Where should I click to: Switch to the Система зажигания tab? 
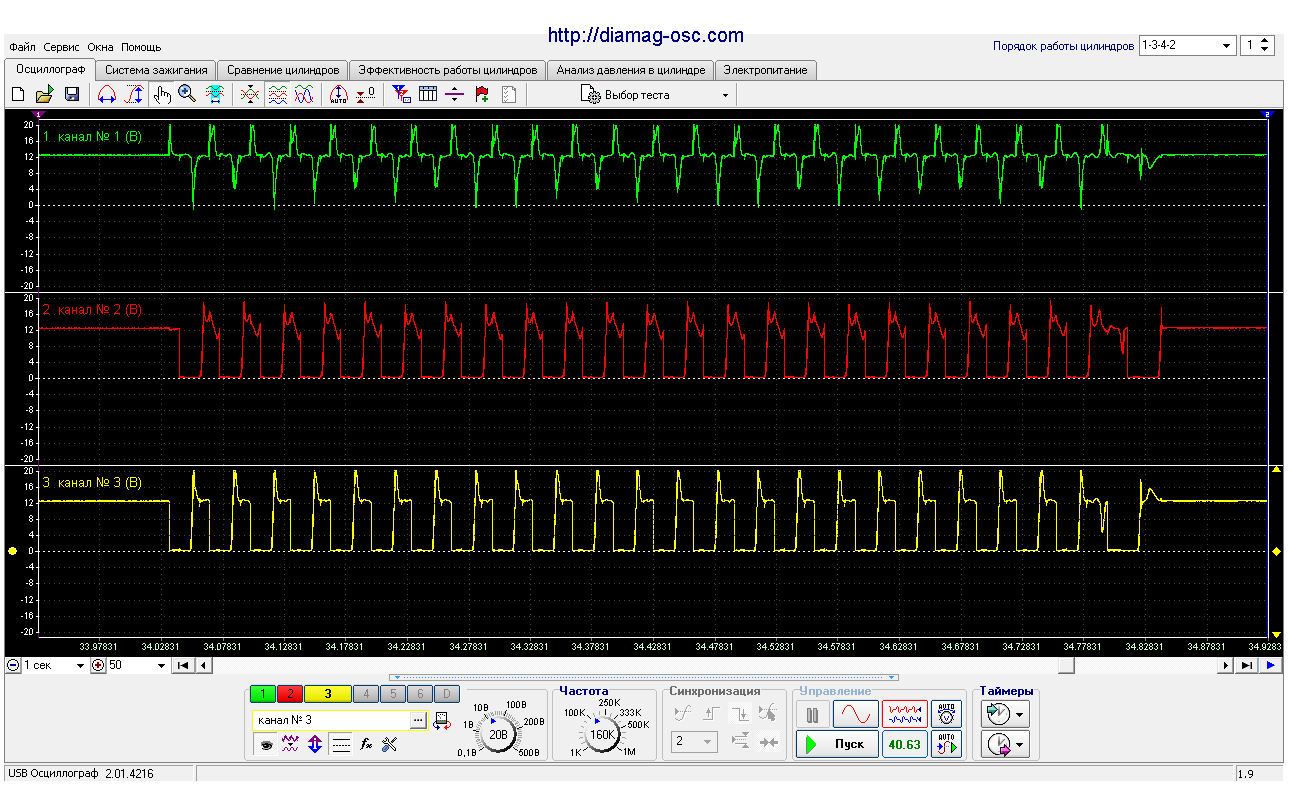click(x=156, y=70)
